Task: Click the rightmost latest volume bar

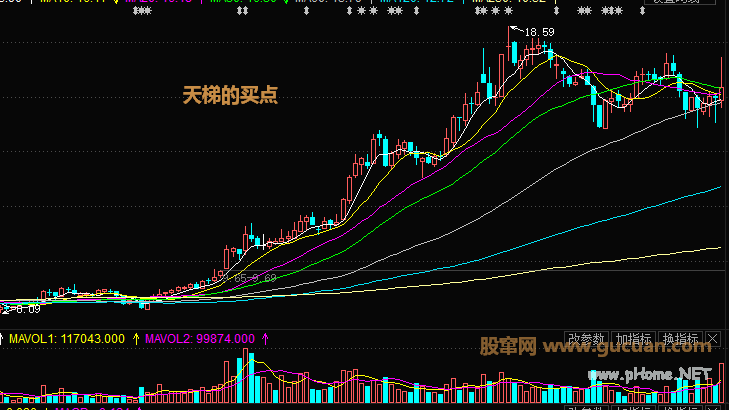Action: click(x=721, y=383)
